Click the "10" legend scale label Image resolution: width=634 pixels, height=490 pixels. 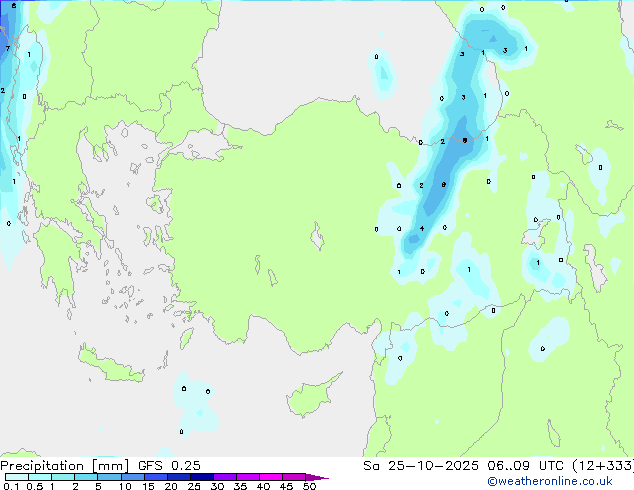(x=125, y=486)
